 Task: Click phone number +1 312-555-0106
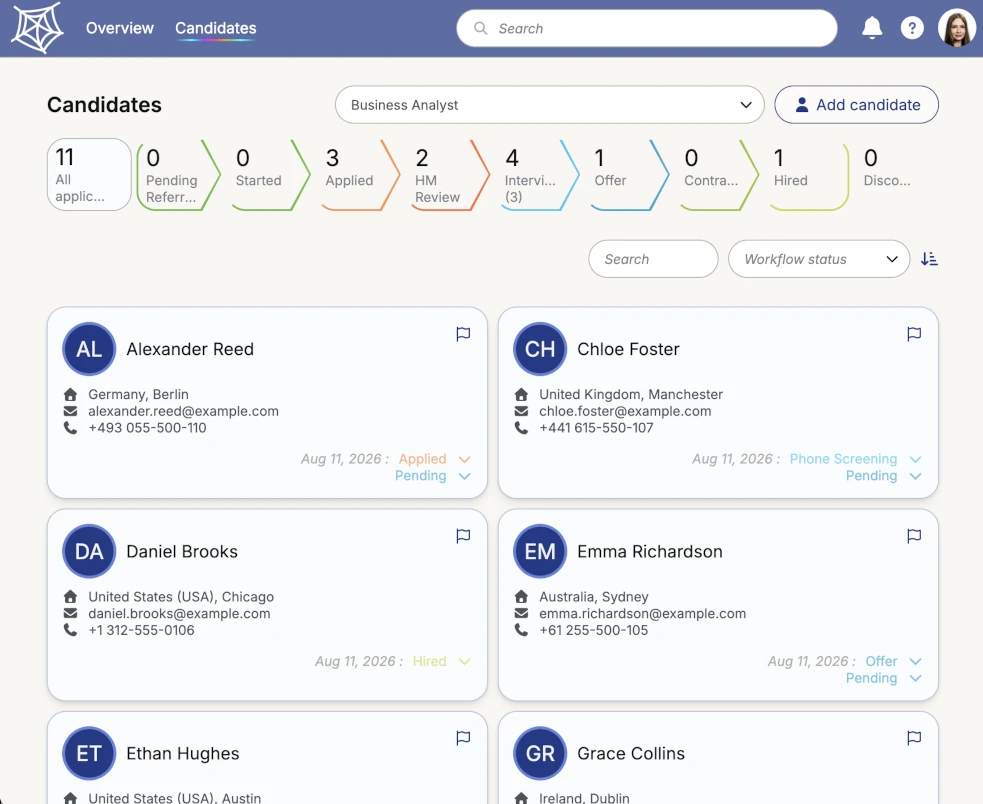141,630
